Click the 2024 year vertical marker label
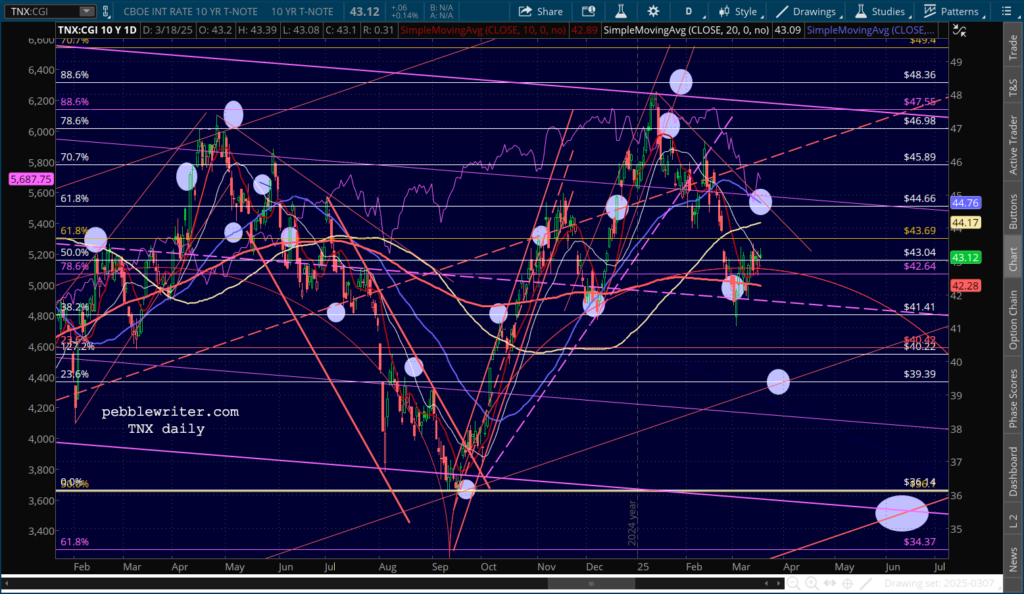This screenshot has height=594, width=1024. 632,522
